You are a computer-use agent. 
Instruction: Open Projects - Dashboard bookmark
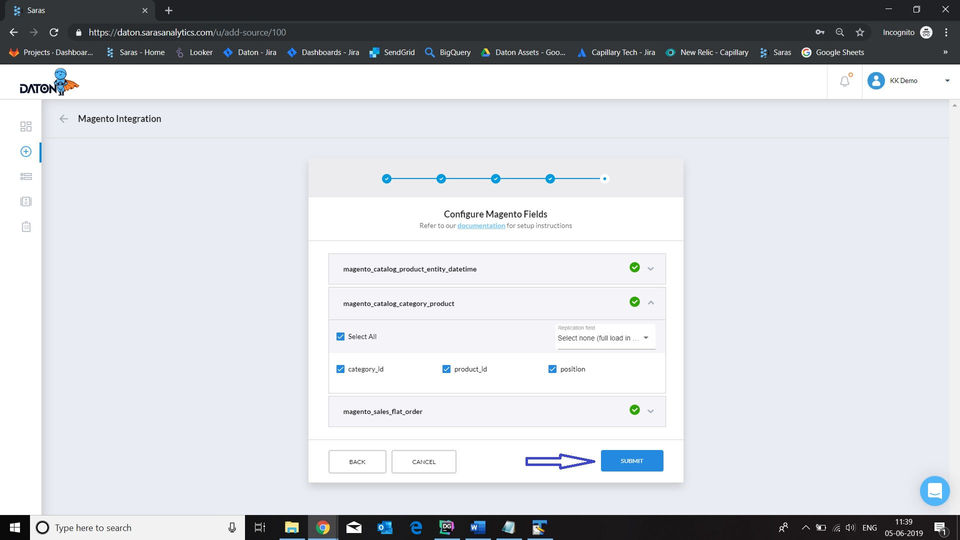51,53
